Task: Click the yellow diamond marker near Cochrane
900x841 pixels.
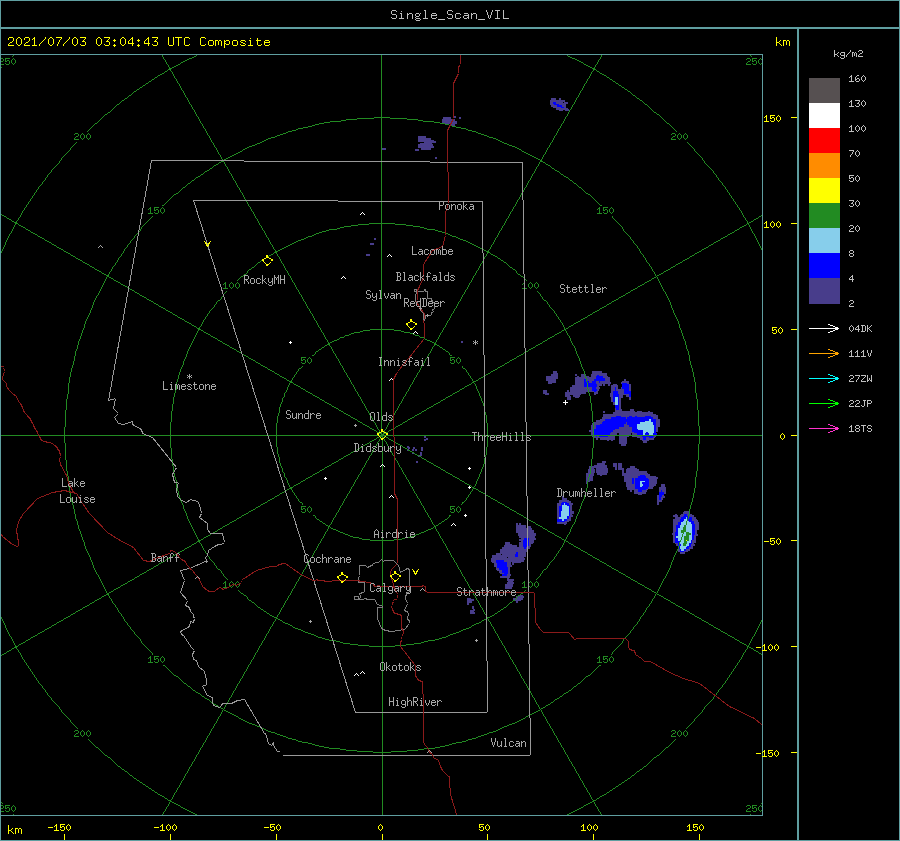Action: point(342,578)
